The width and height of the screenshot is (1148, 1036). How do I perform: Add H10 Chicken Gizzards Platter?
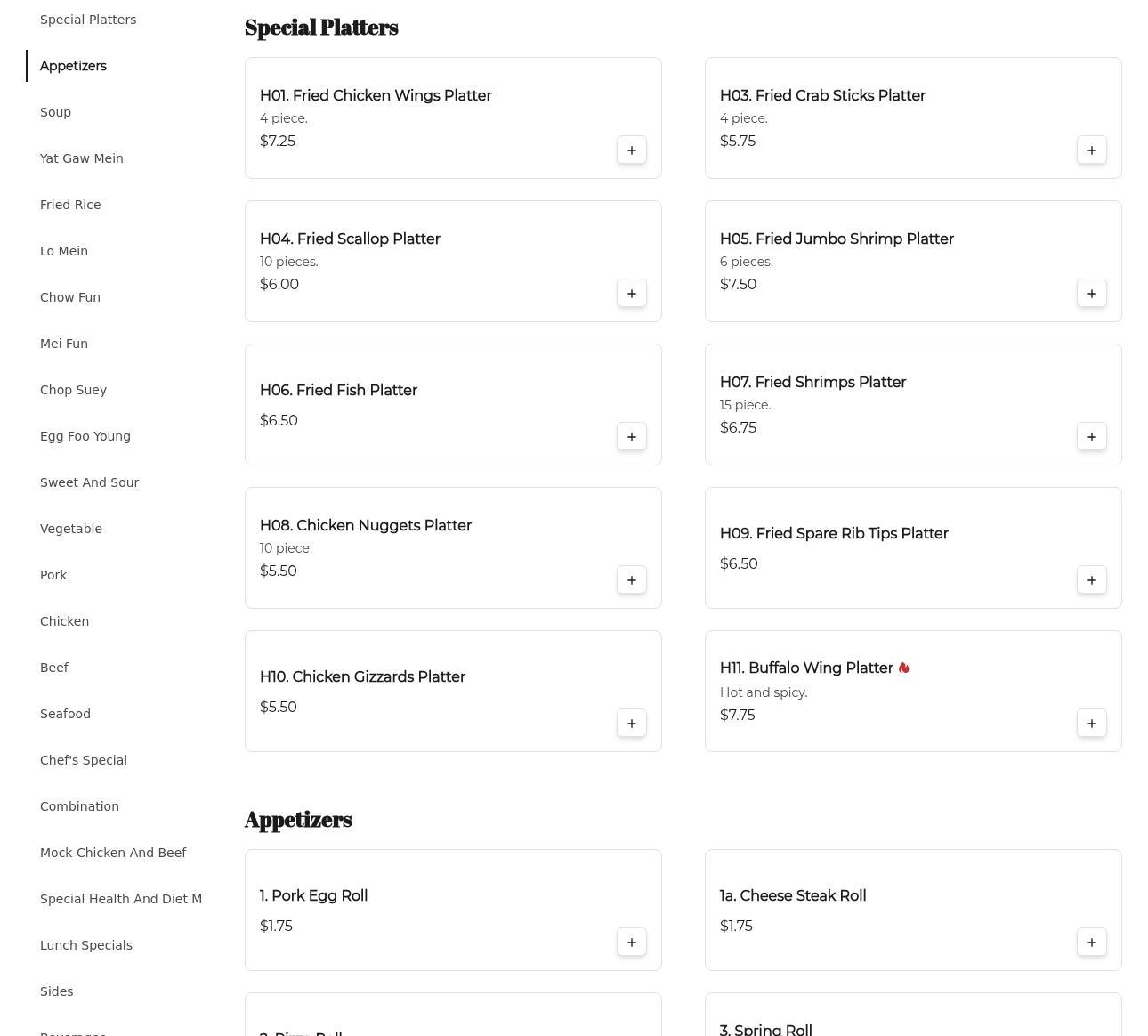(632, 724)
